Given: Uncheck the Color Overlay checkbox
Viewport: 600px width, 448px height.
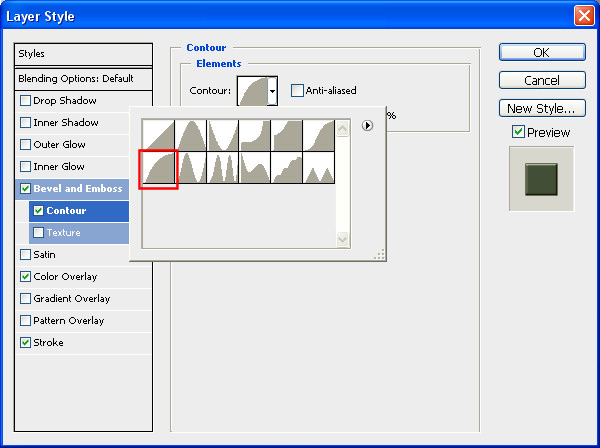Looking at the screenshot, I should 25,277.
